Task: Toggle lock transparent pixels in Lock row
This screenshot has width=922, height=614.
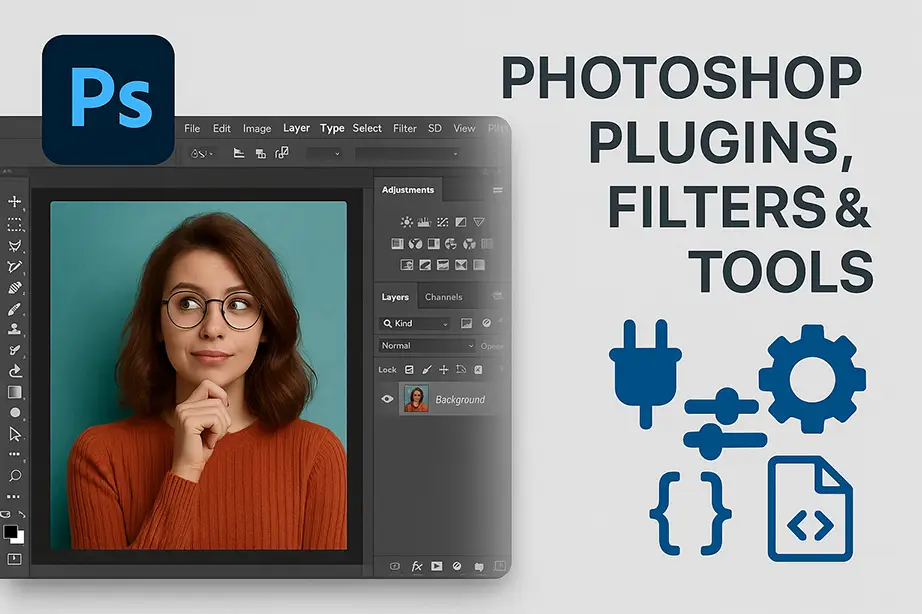Action: 409,369
